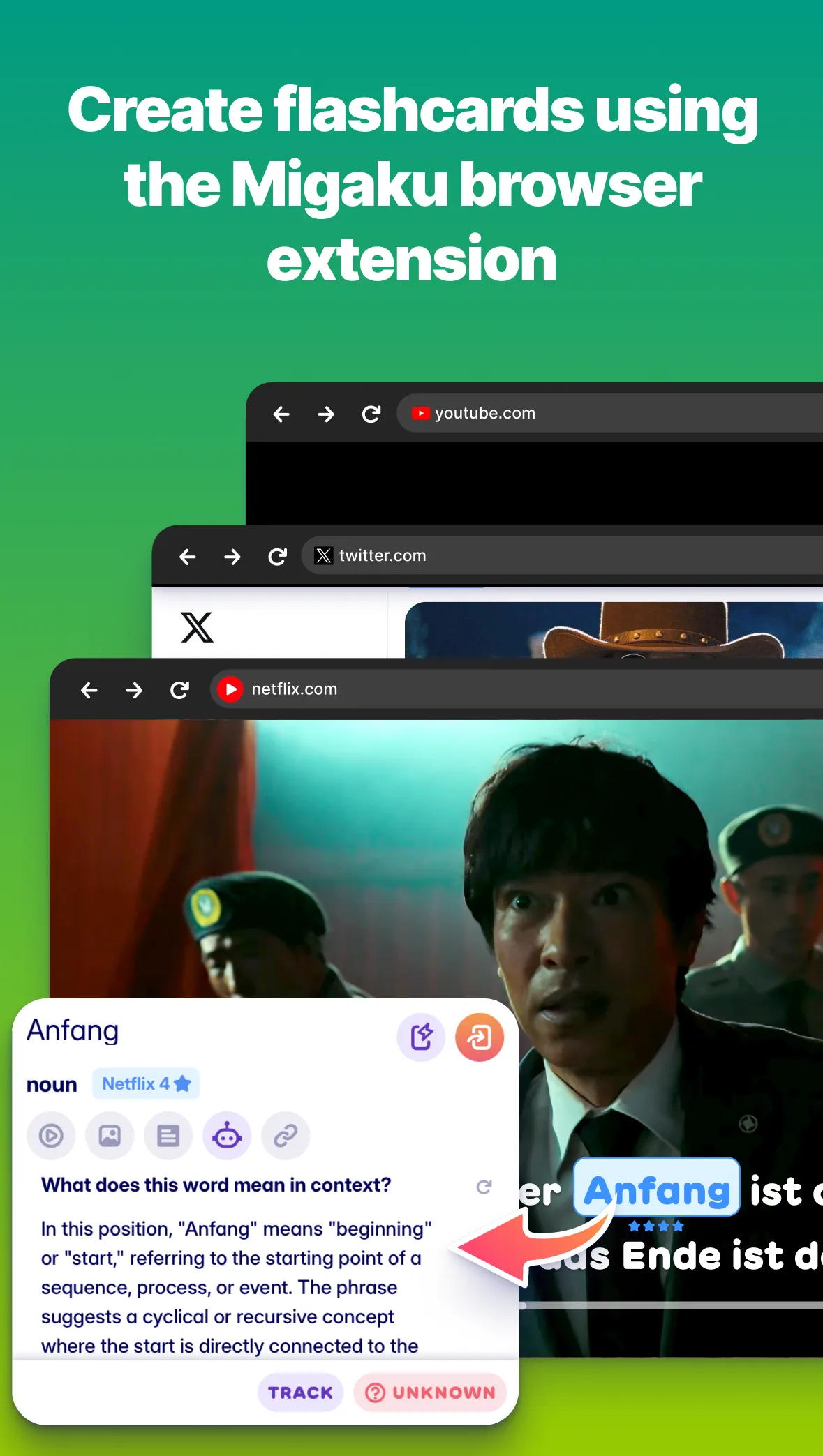Click forward arrow in youtube.com browser window
823x1456 pixels.
tap(326, 414)
